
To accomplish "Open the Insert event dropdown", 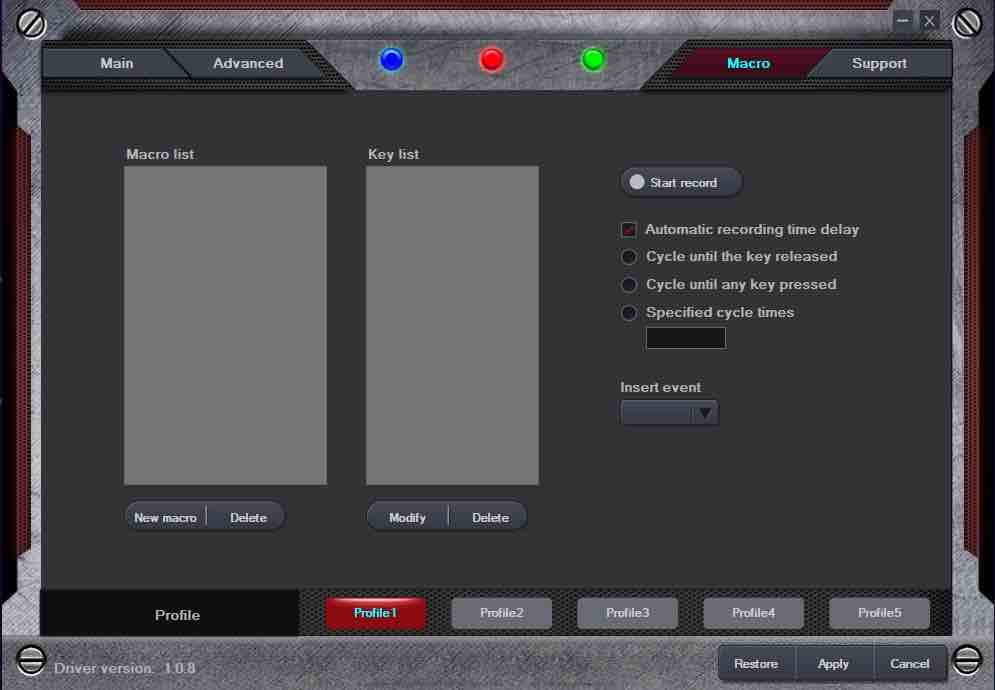I will (x=669, y=412).
